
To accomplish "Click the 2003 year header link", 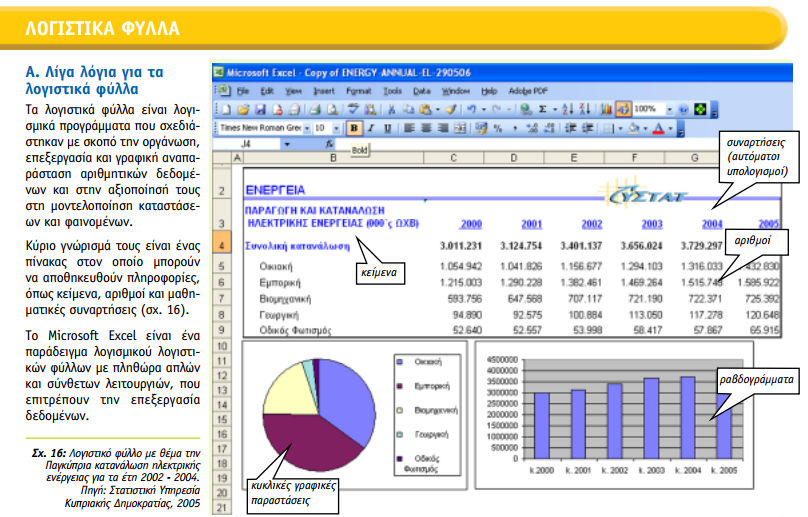I will (x=652, y=224).
